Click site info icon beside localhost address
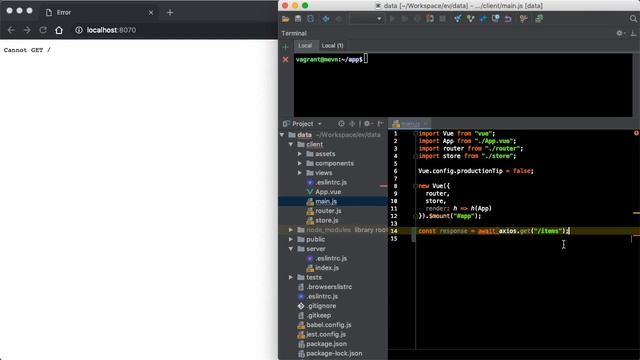 (x=79, y=30)
